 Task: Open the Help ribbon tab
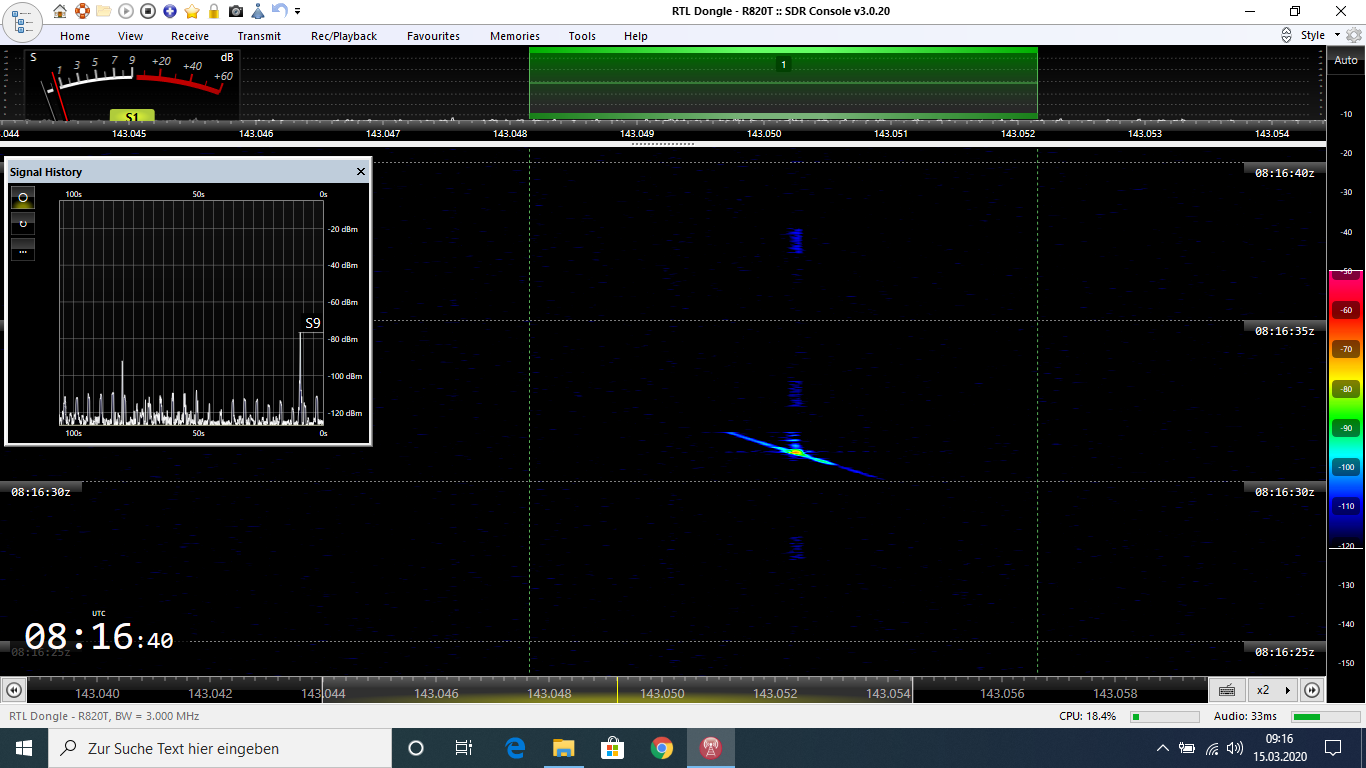point(636,36)
